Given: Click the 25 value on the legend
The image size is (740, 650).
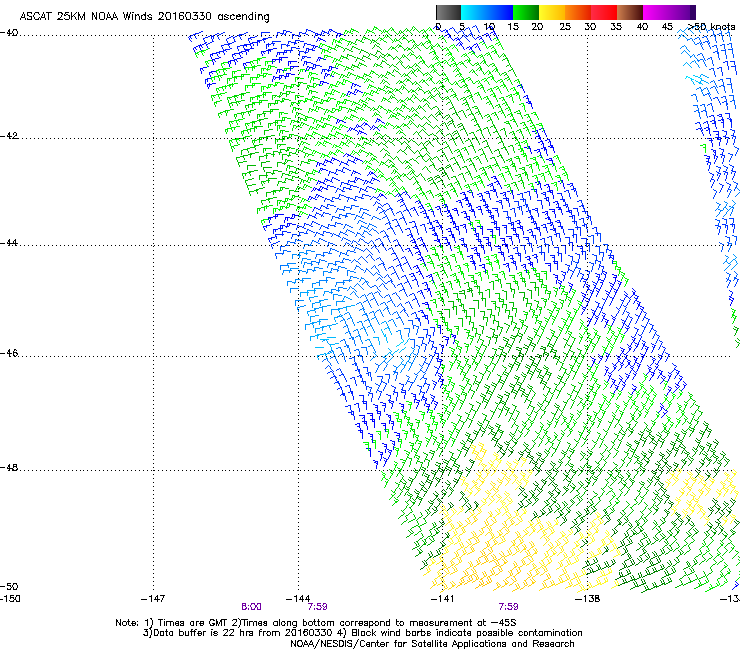Looking at the screenshot, I should coord(565,27).
